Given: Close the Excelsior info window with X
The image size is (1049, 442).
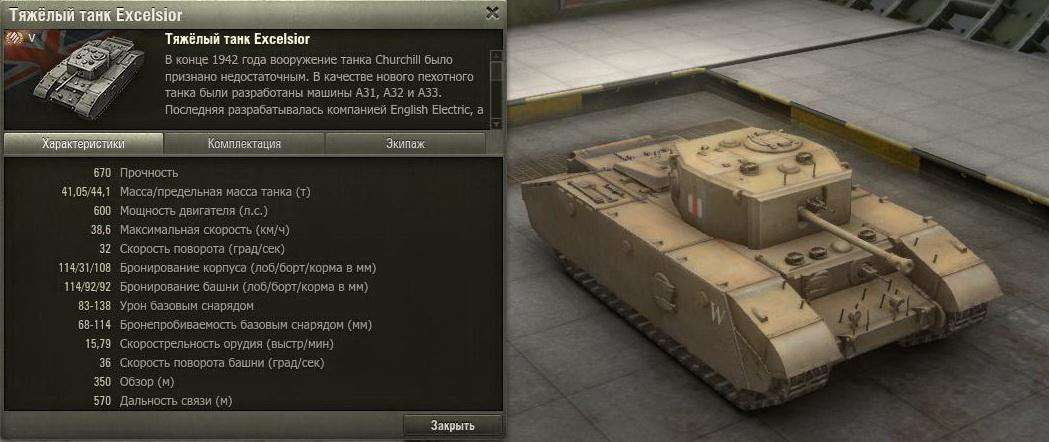Looking at the screenshot, I should [x=492, y=13].
